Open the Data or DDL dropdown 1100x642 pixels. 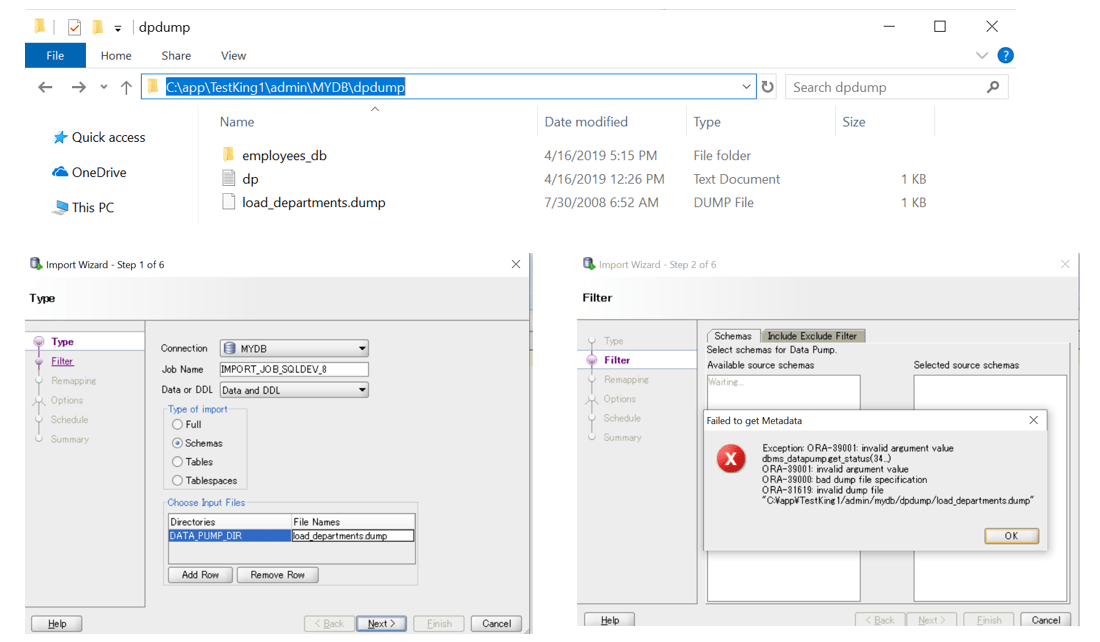[x=294, y=390]
